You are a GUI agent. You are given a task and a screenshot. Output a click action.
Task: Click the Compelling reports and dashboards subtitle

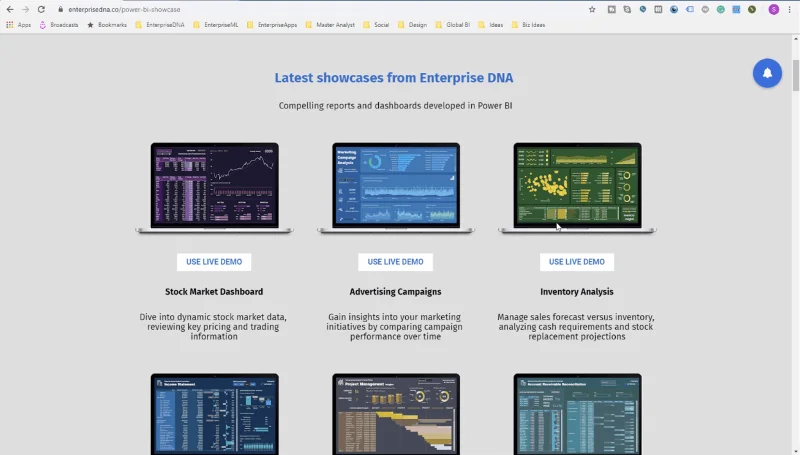click(x=395, y=106)
